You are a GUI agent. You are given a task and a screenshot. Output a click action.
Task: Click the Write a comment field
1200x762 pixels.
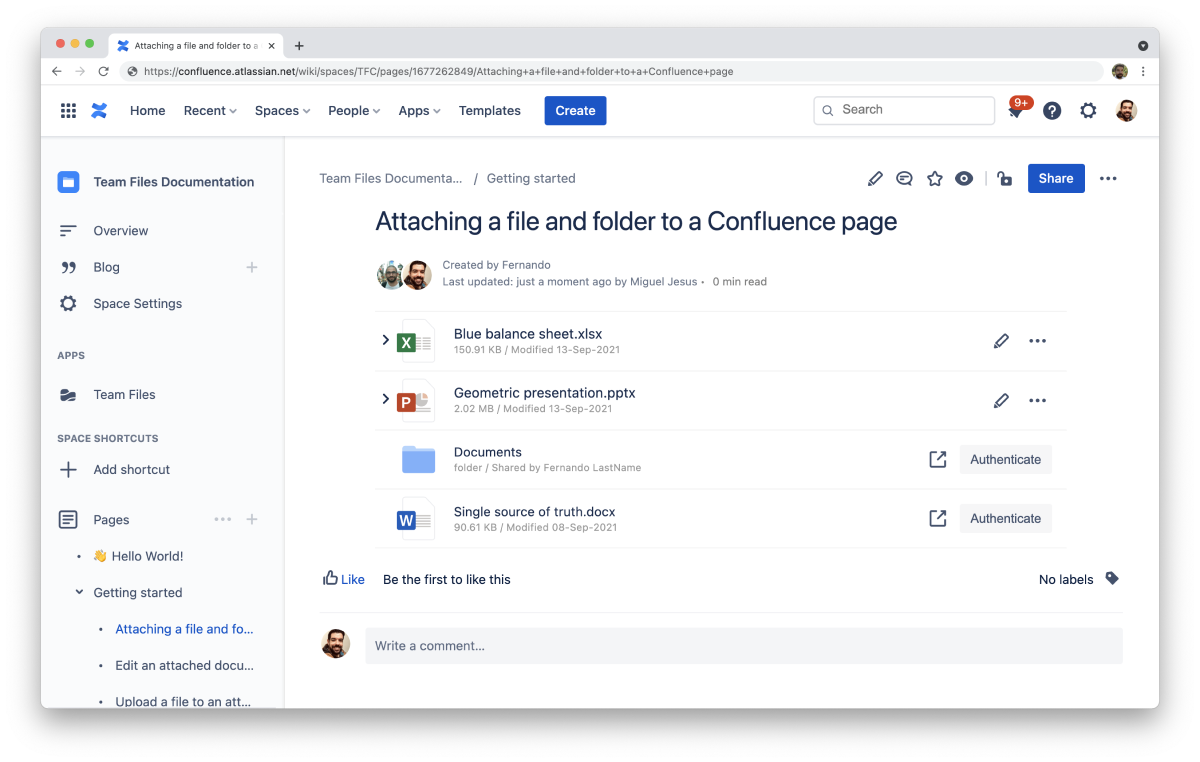(x=743, y=646)
